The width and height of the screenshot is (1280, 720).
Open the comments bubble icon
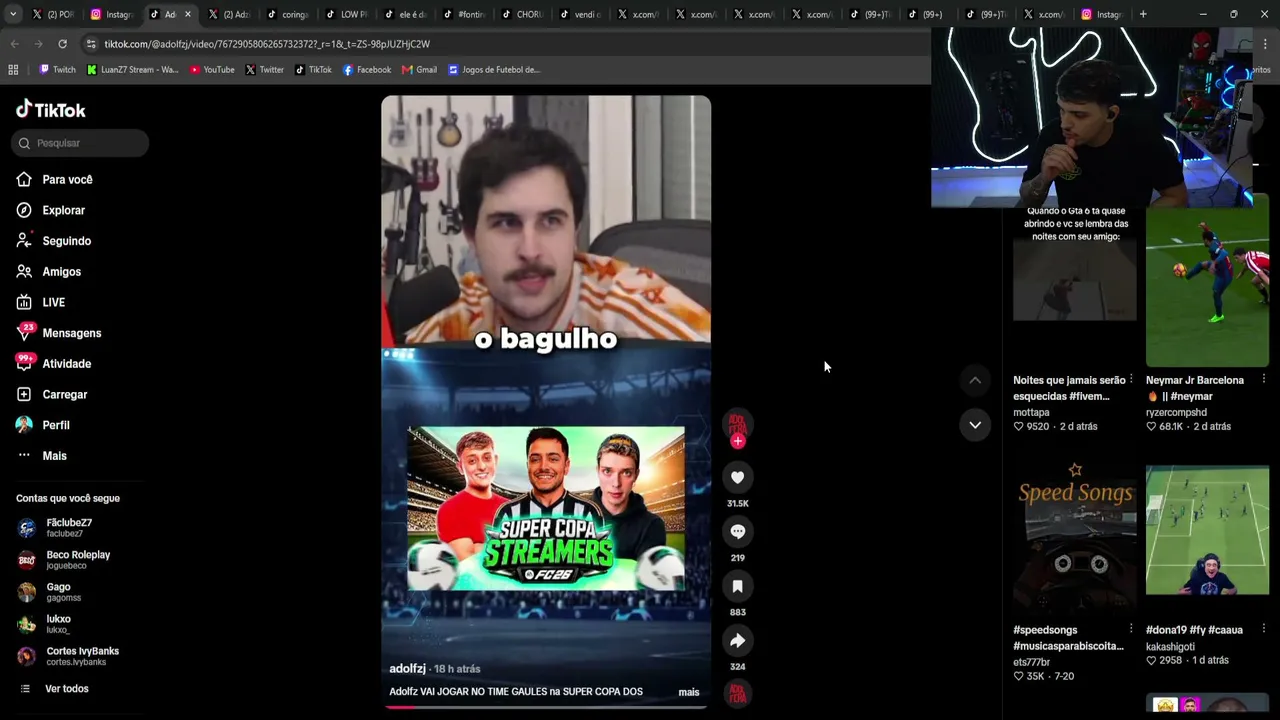pyautogui.click(x=737, y=532)
